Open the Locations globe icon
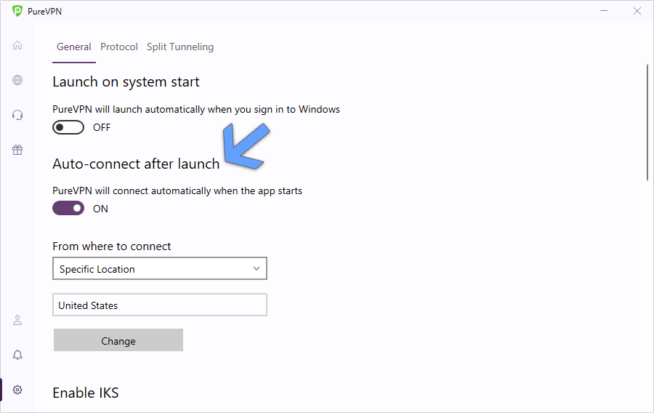This screenshot has height=413, width=654. 18,80
